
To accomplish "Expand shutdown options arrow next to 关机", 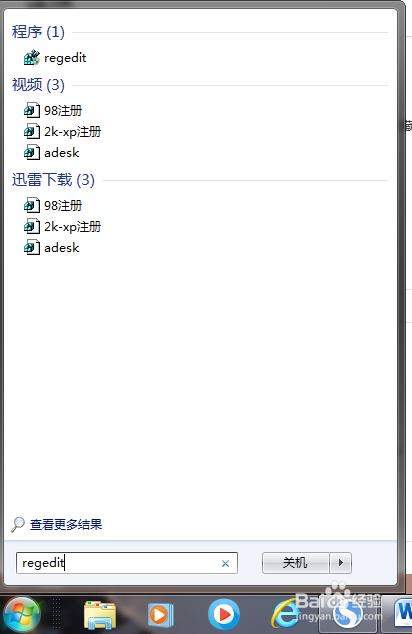I will click(340, 563).
